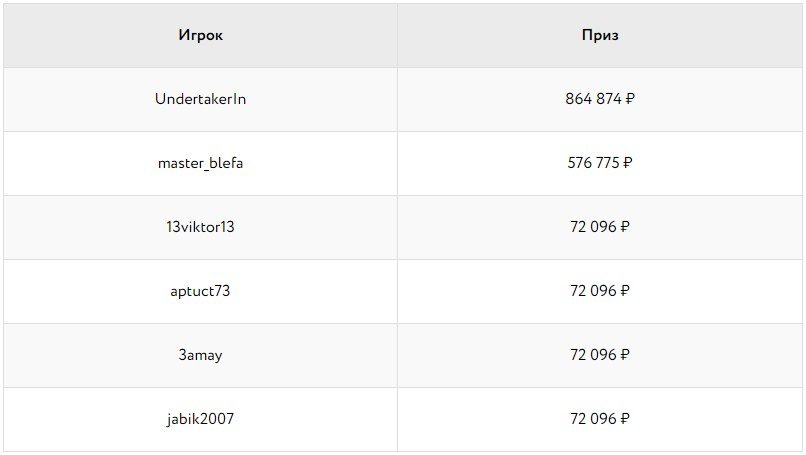Select the ruble symbol in jabik2007's row
Viewport: 806px width, 455px height.
tap(625, 419)
